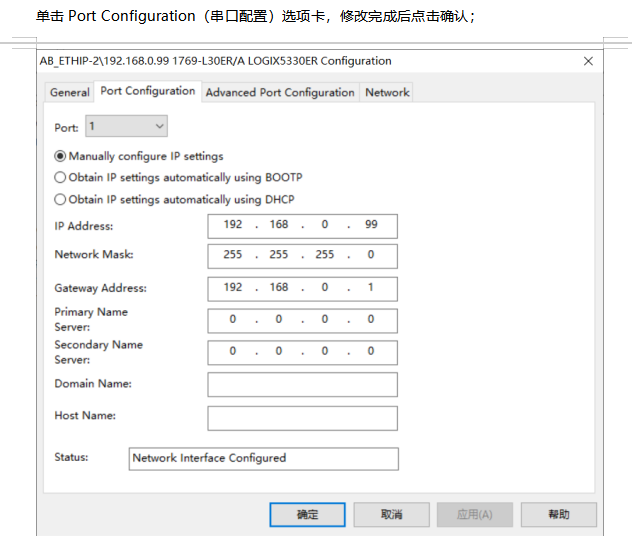Viewport: 632px width, 554px height.
Task: Click the Network Mask first octet 255
Action: coord(233,255)
